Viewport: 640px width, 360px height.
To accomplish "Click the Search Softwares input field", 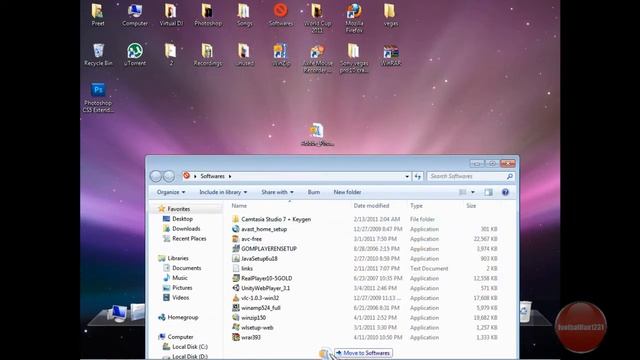I will click(x=471, y=176).
